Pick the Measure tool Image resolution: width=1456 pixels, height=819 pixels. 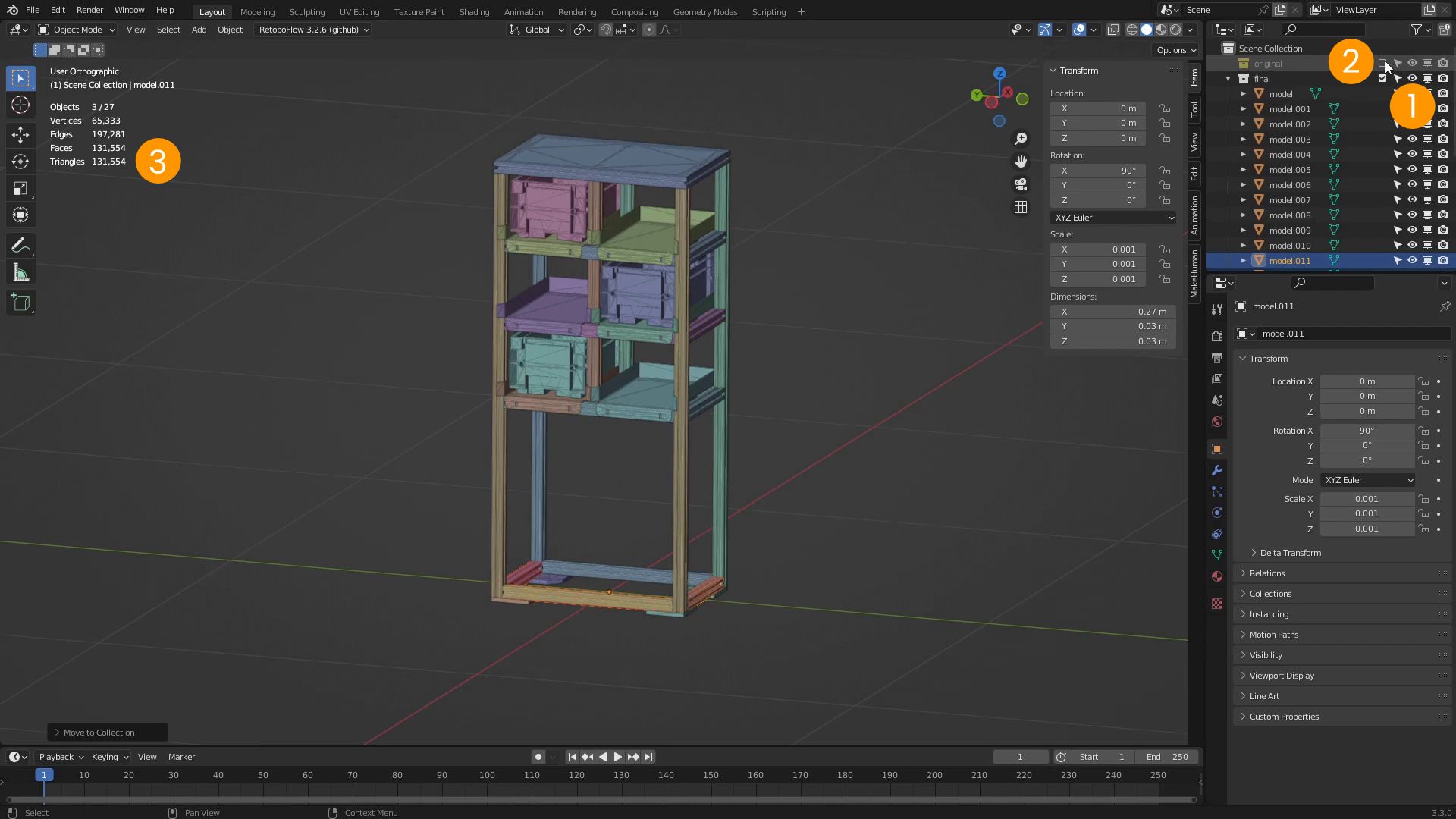click(20, 271)
